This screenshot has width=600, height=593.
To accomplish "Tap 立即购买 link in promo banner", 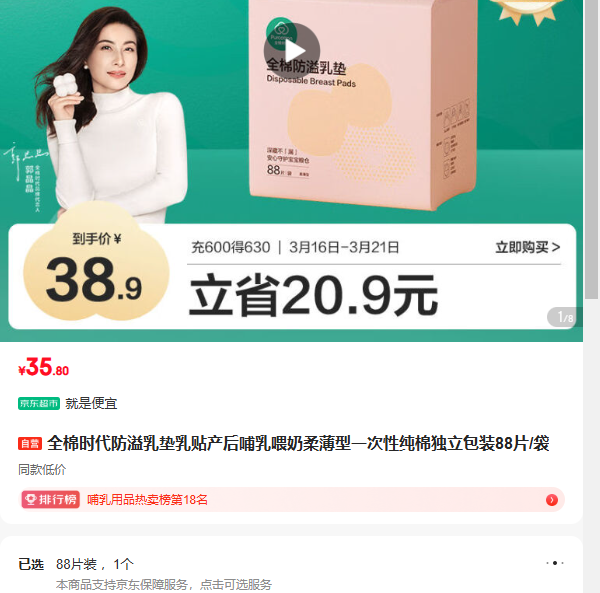I will (x=528, y=247).
